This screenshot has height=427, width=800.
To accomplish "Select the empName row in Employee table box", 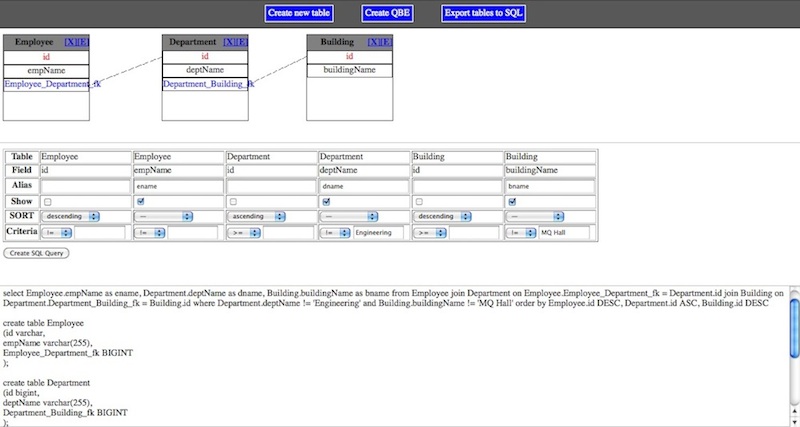I will tap(46, 71).
